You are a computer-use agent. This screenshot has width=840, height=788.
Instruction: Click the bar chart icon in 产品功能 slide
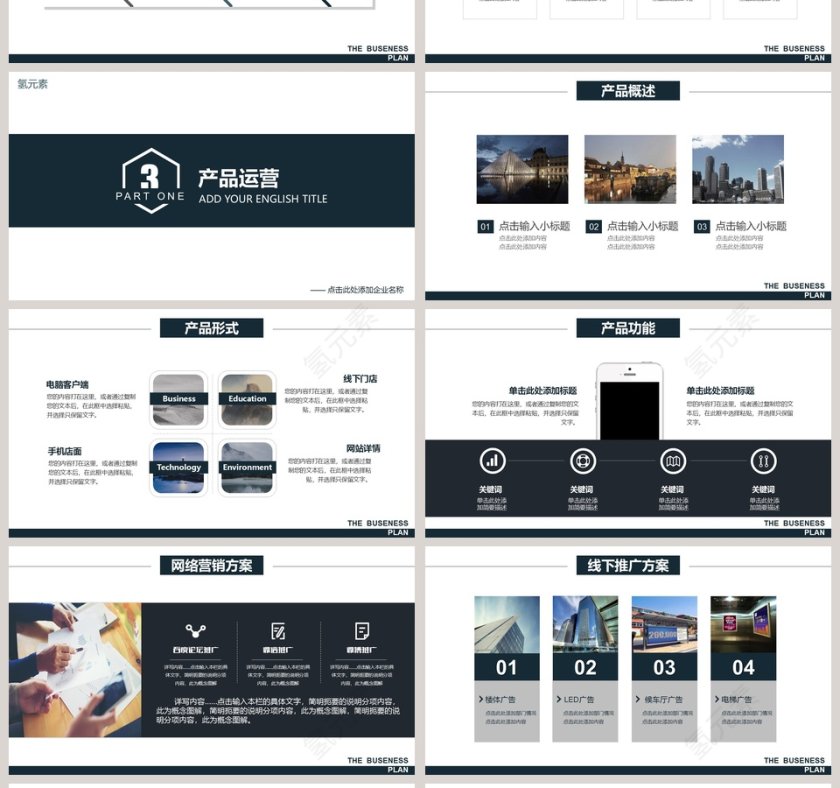pos(492,460)
